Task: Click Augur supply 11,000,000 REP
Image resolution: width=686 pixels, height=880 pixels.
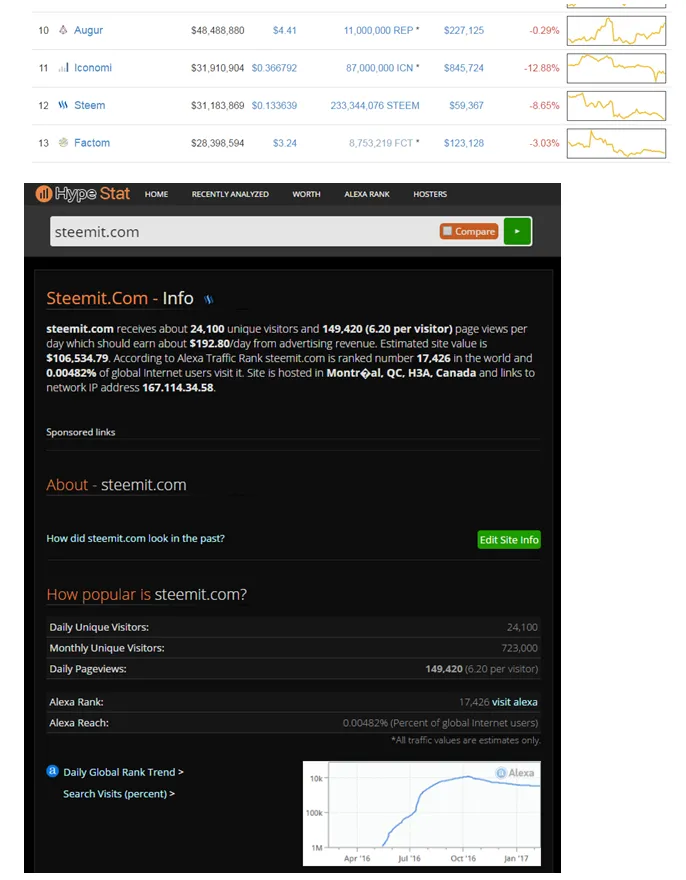Action: coord(378,30)
